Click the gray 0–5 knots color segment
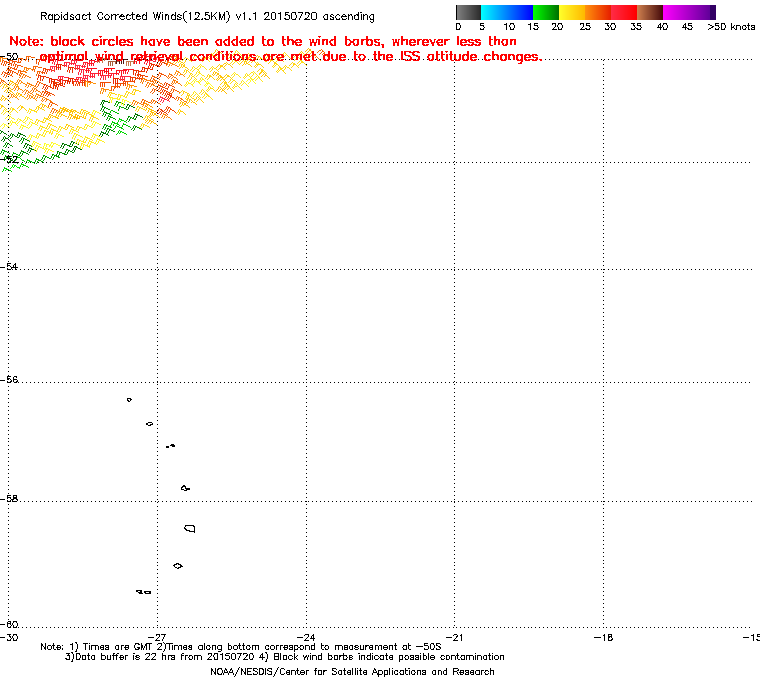Viewport: 760px width, 688px height. (x=468, y=12)
